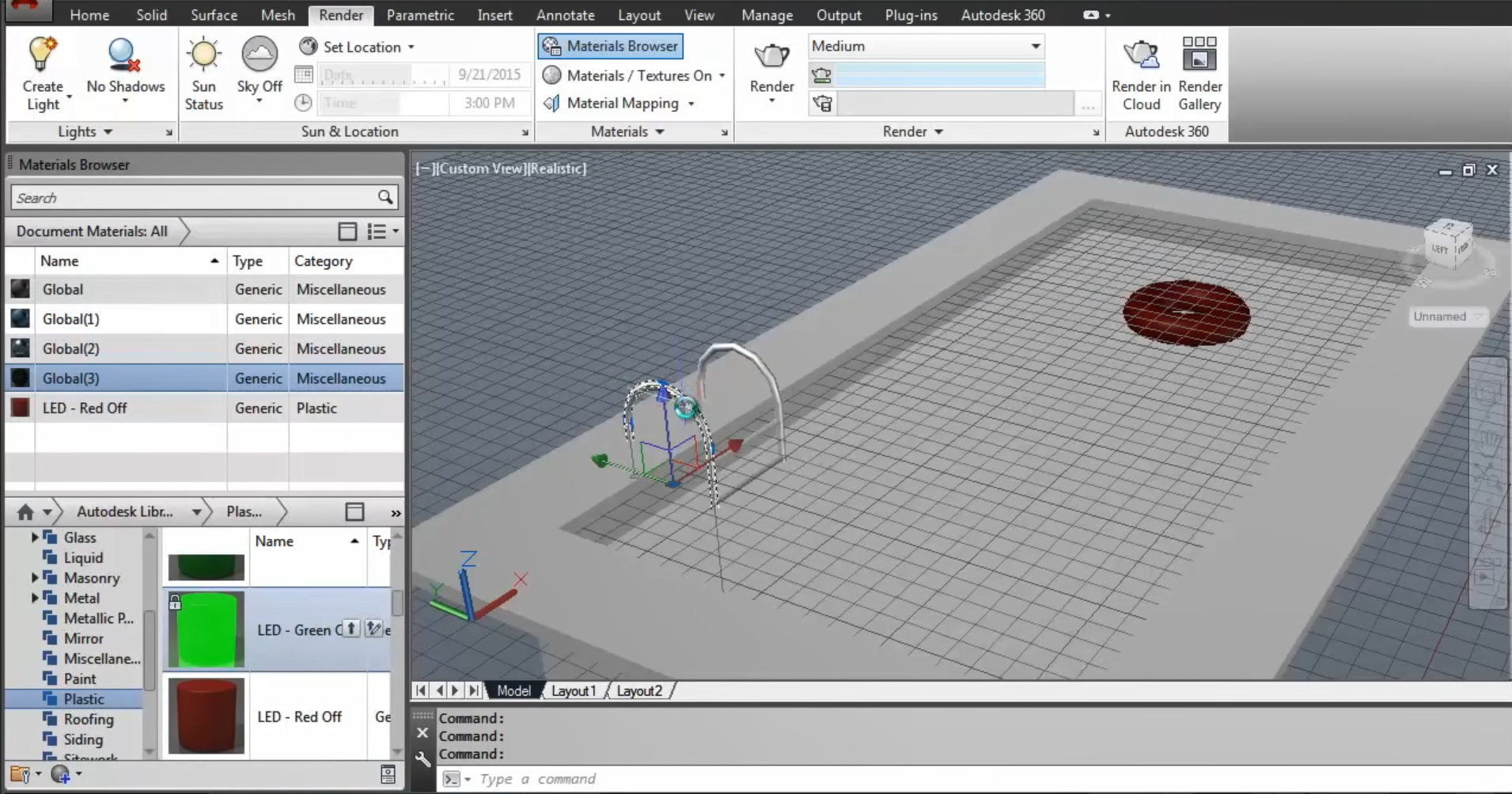Click LED - Green material thumbnail
Screen dimensions: 1512x794
point(206,629)
